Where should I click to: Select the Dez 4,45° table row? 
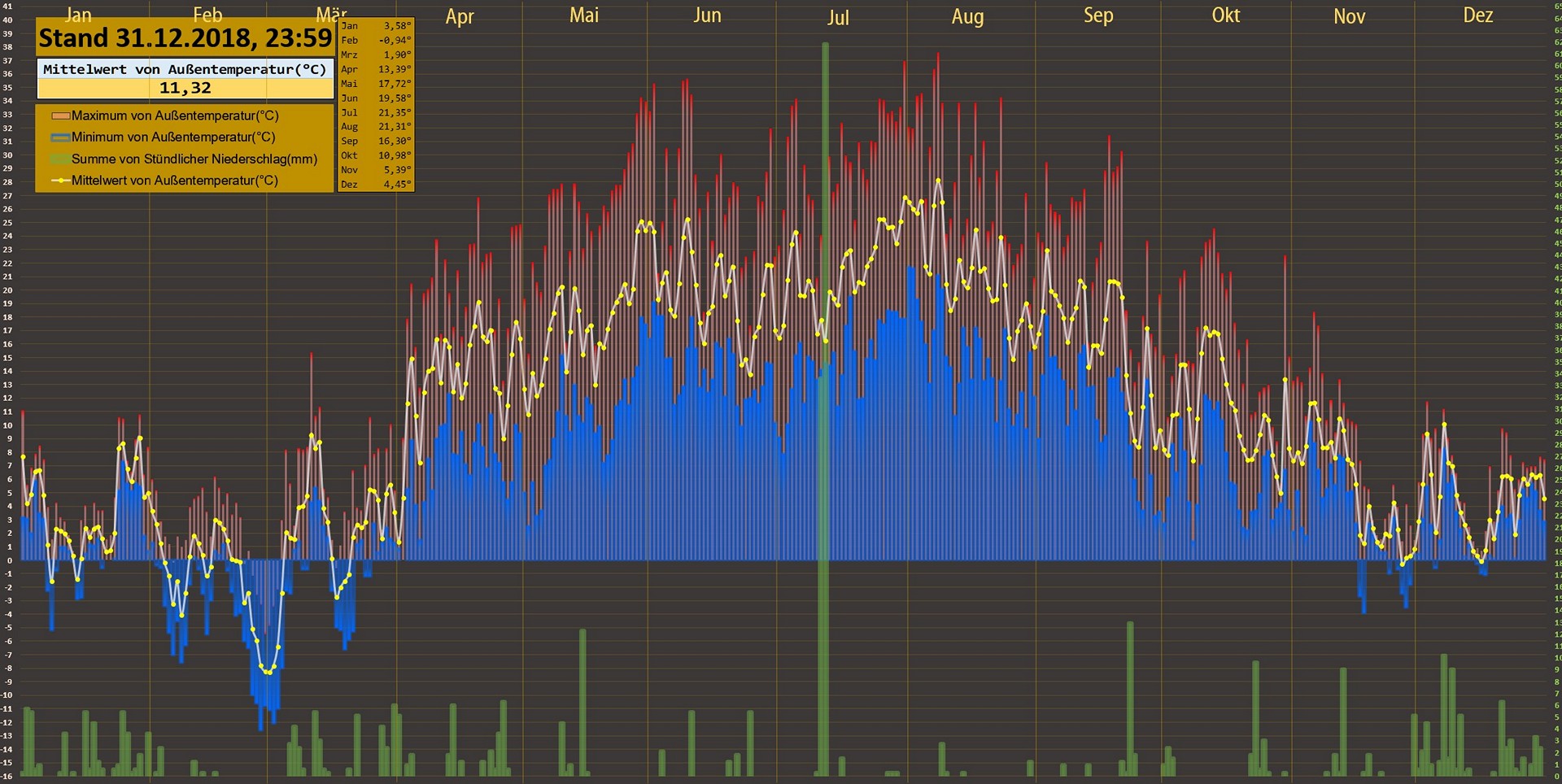point(376,185)
